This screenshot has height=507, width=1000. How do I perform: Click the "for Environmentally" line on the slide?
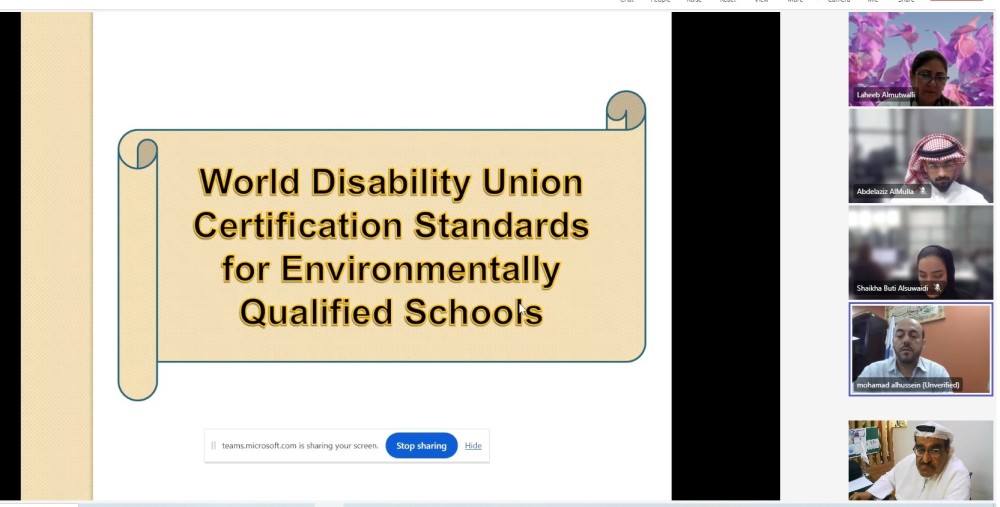[x=391, y=269]
